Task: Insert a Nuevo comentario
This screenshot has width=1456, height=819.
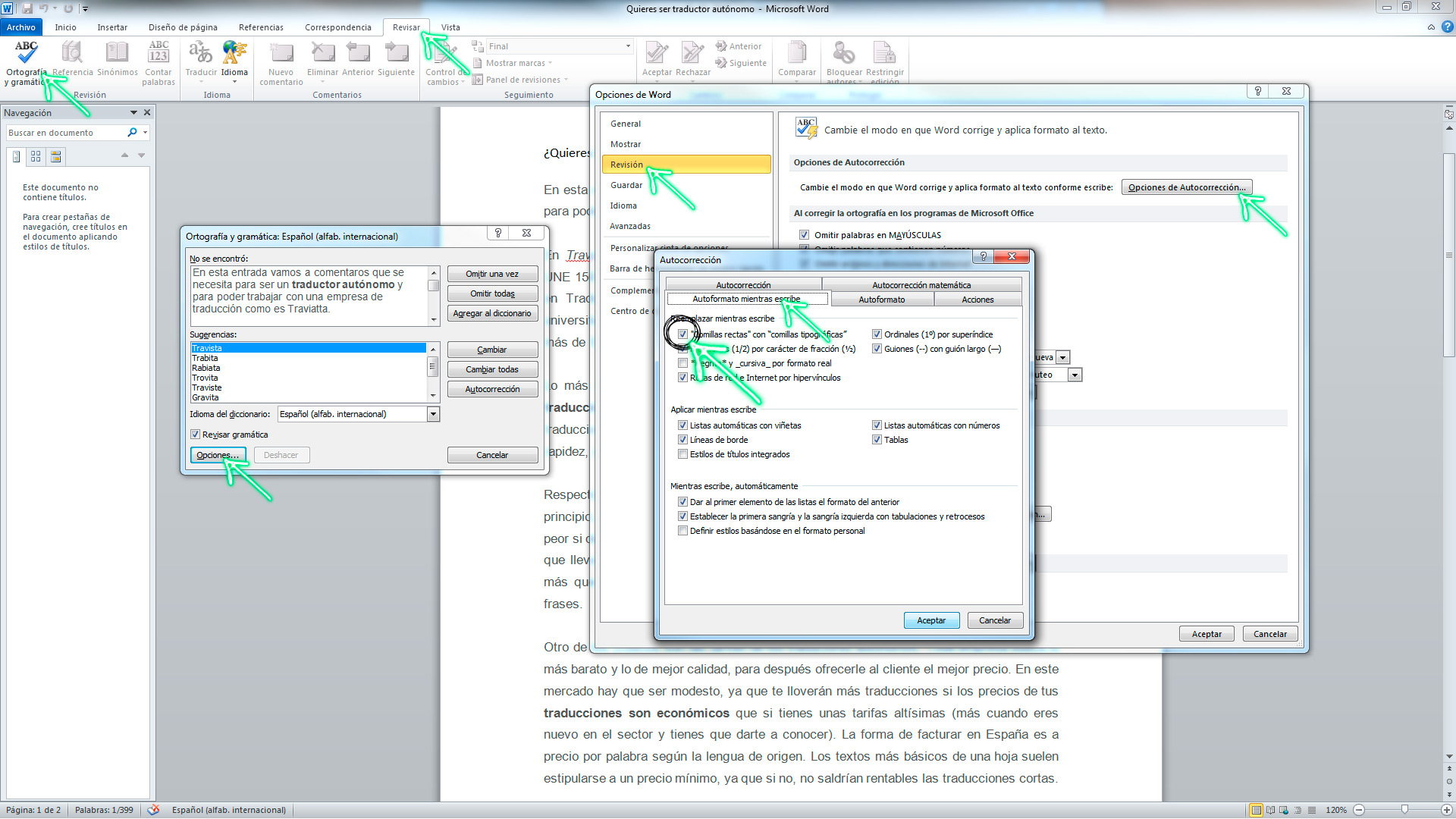Action: [x=281, y=62]
